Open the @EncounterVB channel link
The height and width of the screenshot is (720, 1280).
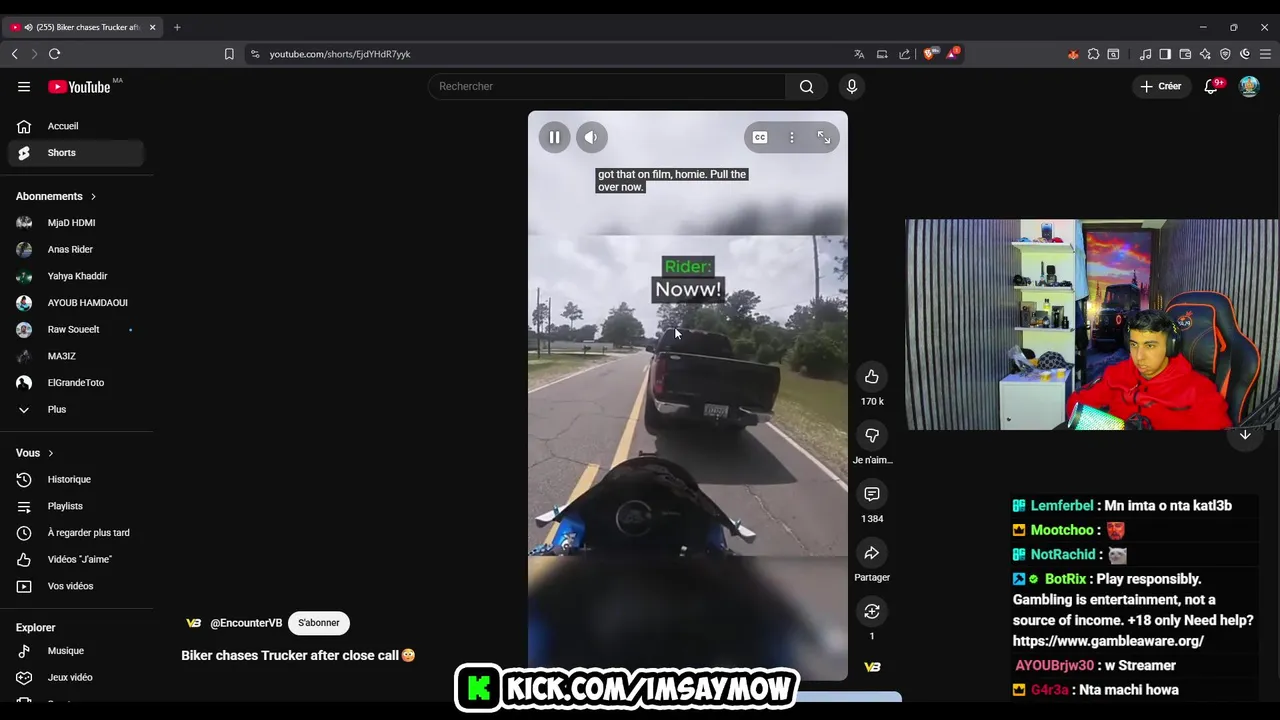click(x=246, y=623)
